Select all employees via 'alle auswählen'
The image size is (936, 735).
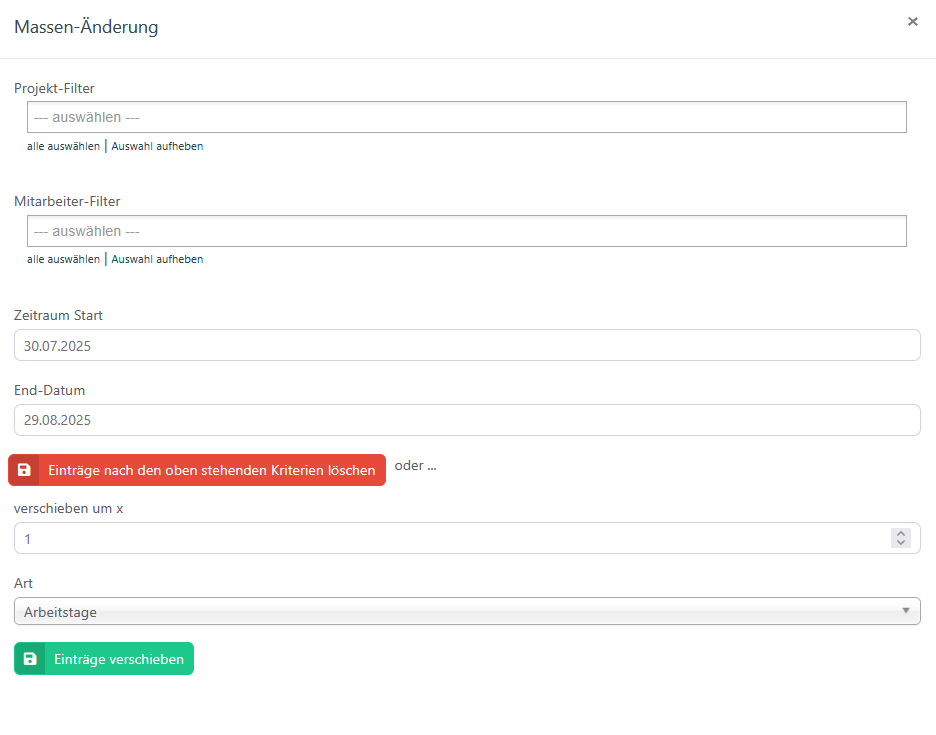(63, 259)
